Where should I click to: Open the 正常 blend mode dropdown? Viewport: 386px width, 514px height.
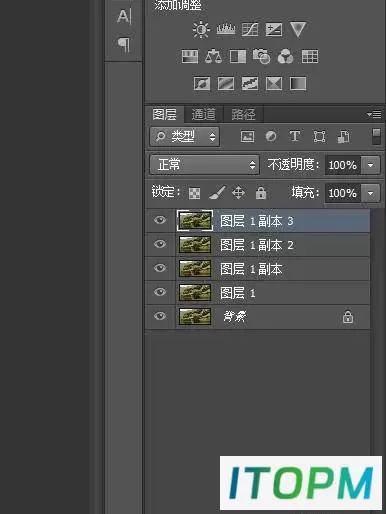click(x=204, y=165)
